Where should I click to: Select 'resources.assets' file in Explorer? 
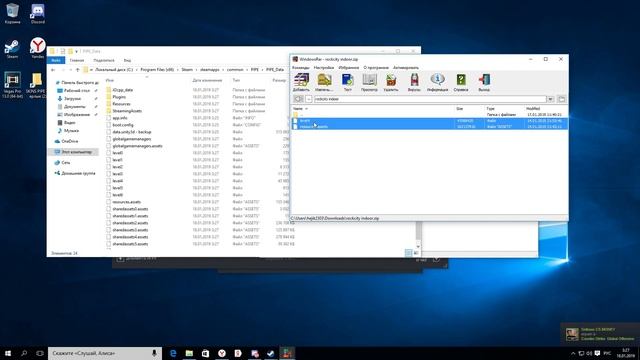pos(127,202)
